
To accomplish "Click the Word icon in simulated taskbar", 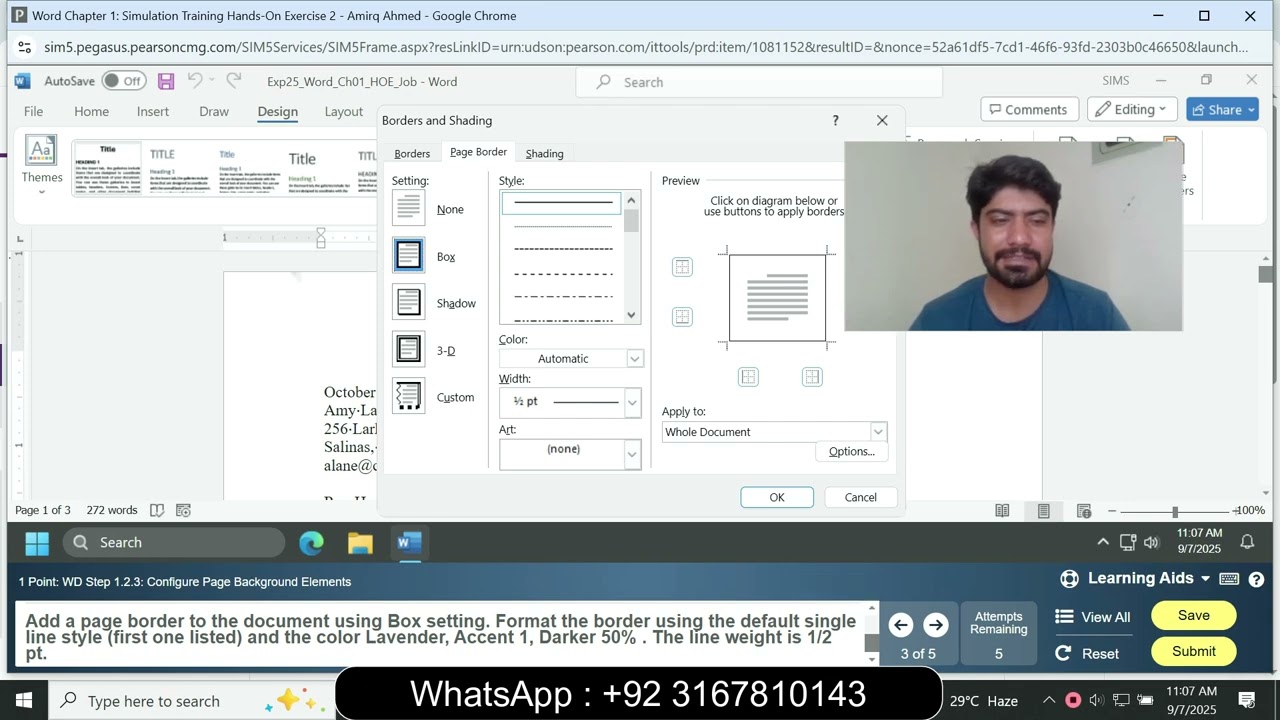I will (409, 542).
